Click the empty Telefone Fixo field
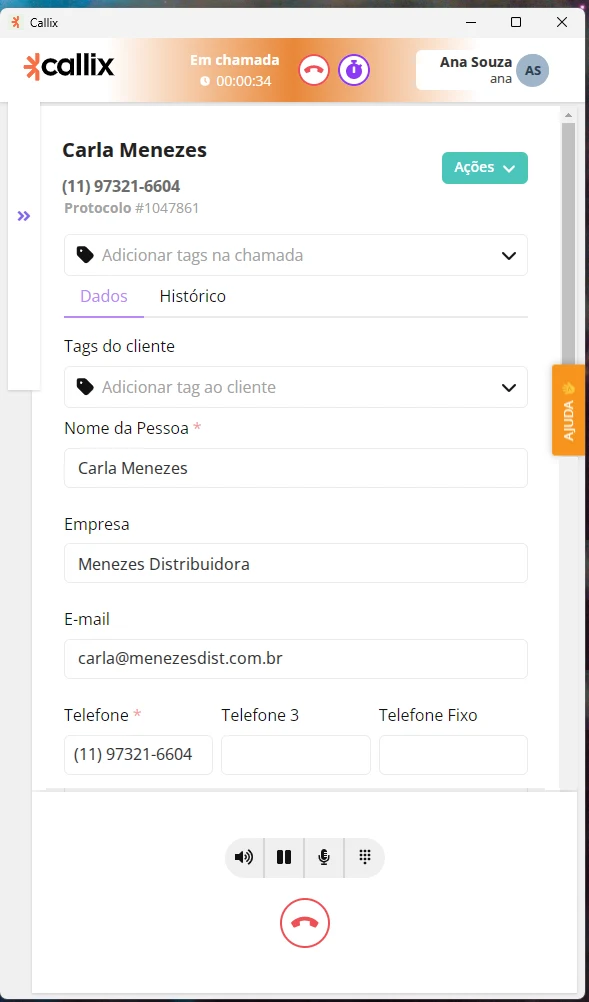Viewport: 589px width, 1002px height. click(x=453, y=755)
